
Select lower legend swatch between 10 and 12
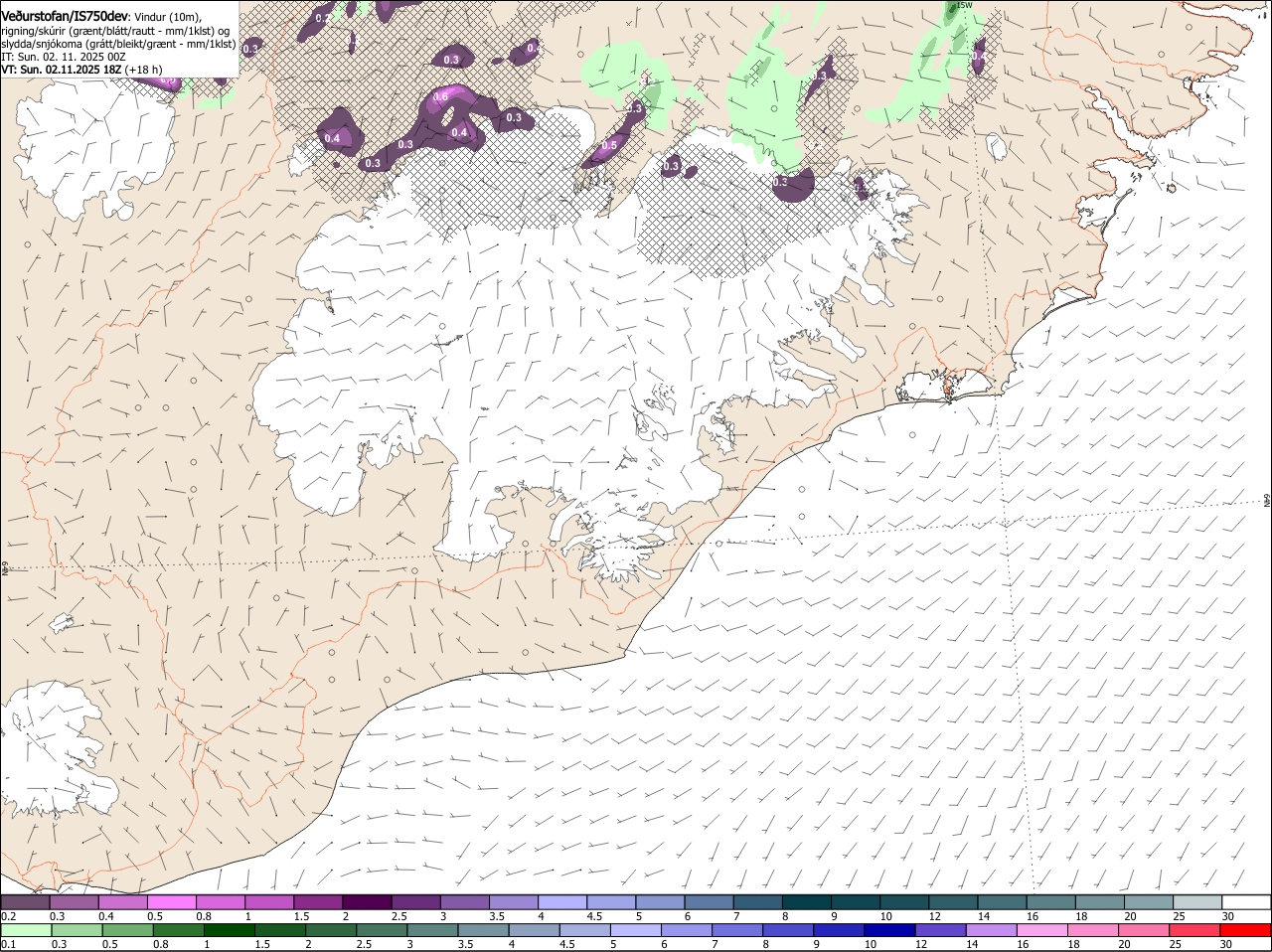click(x=889, y=930)
